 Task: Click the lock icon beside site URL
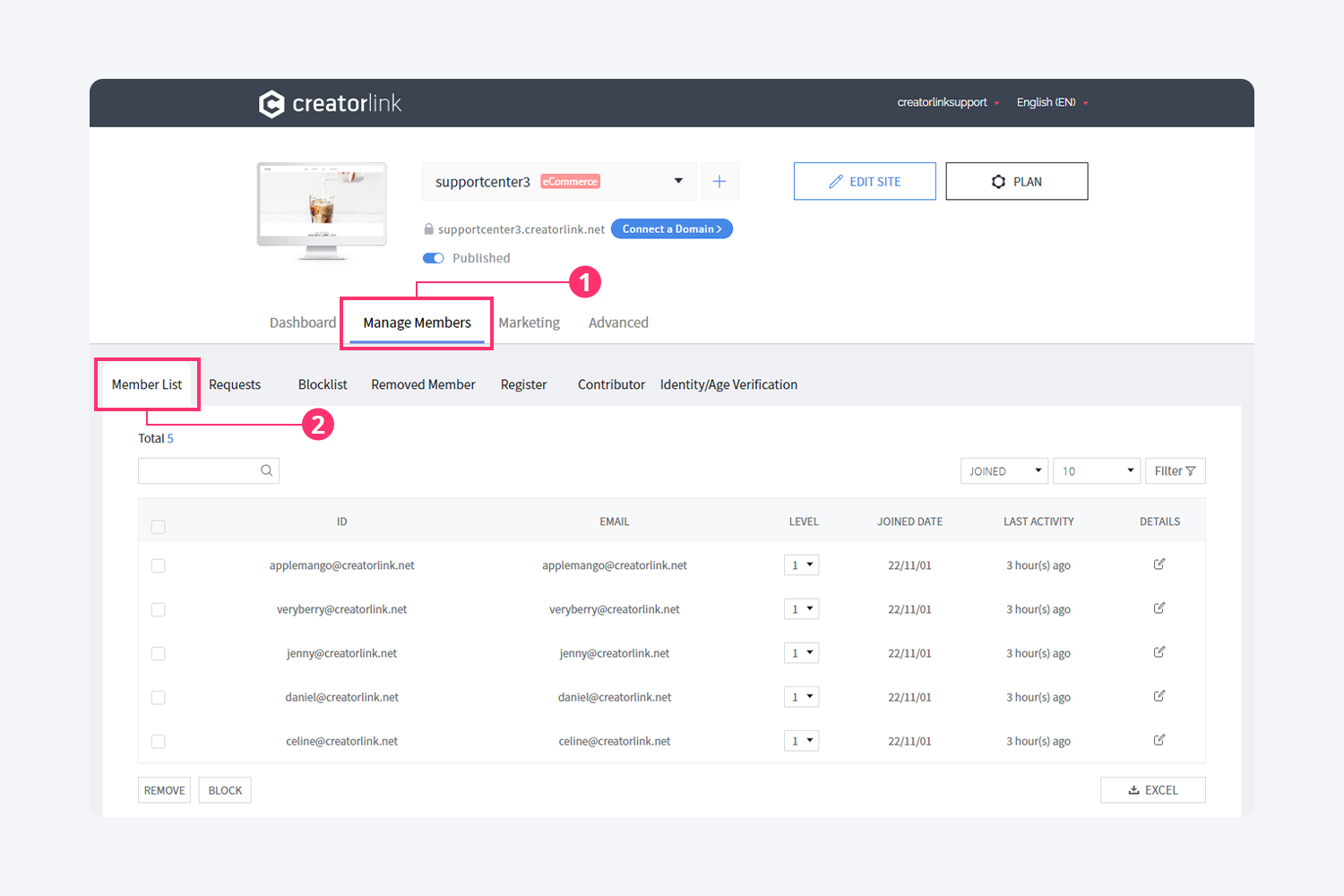tap(428, 229)
